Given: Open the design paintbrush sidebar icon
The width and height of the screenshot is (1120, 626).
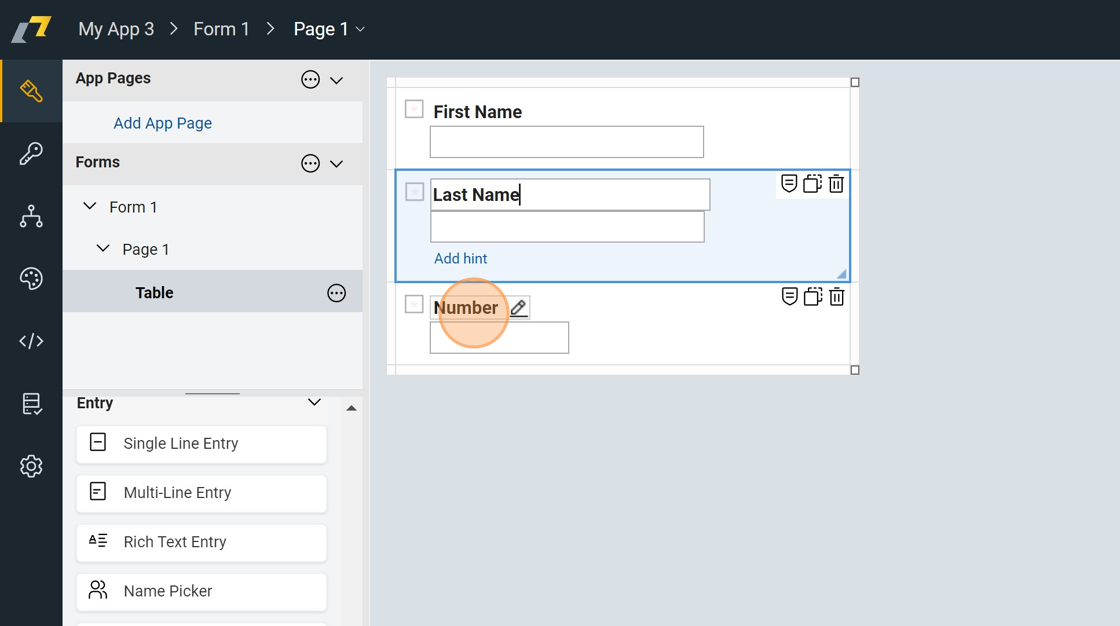Looking at the screenshot, I should coord(31,91).
